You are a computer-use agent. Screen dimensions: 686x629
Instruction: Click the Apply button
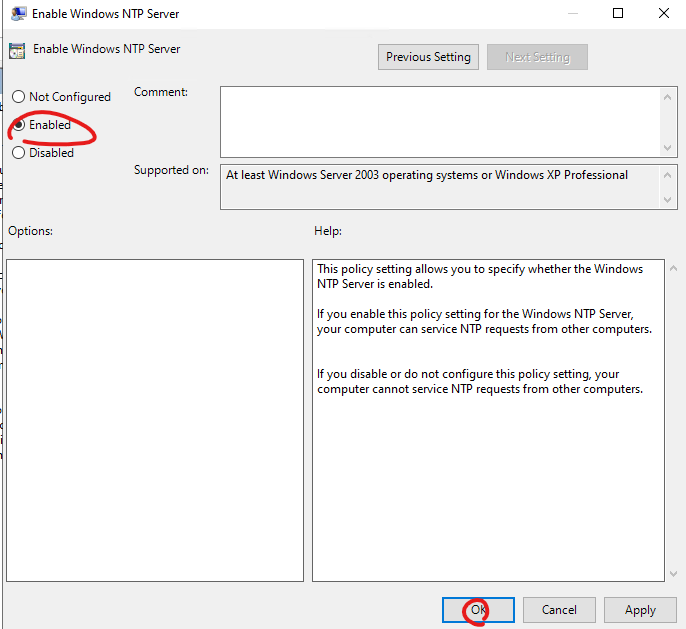pyautogui.click(x=640, y=610)
